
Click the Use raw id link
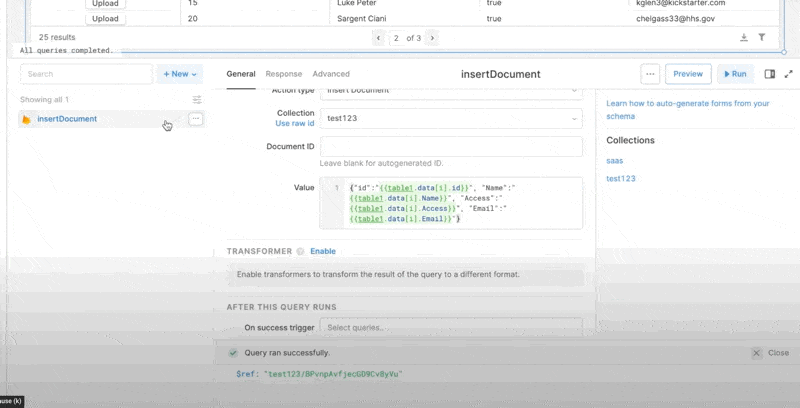point(295,124)
